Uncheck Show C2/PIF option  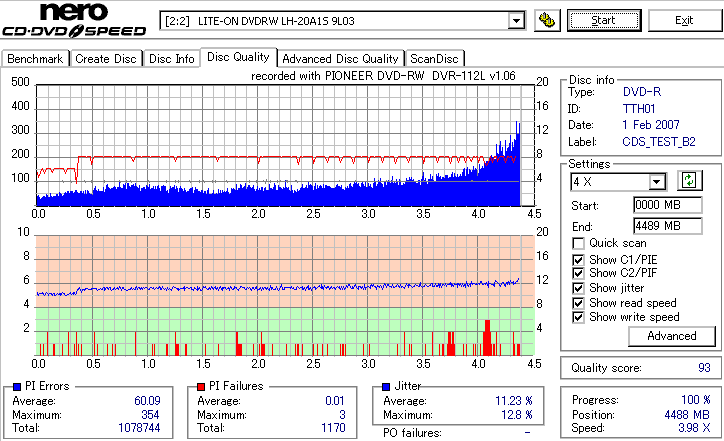coord(578,273)
